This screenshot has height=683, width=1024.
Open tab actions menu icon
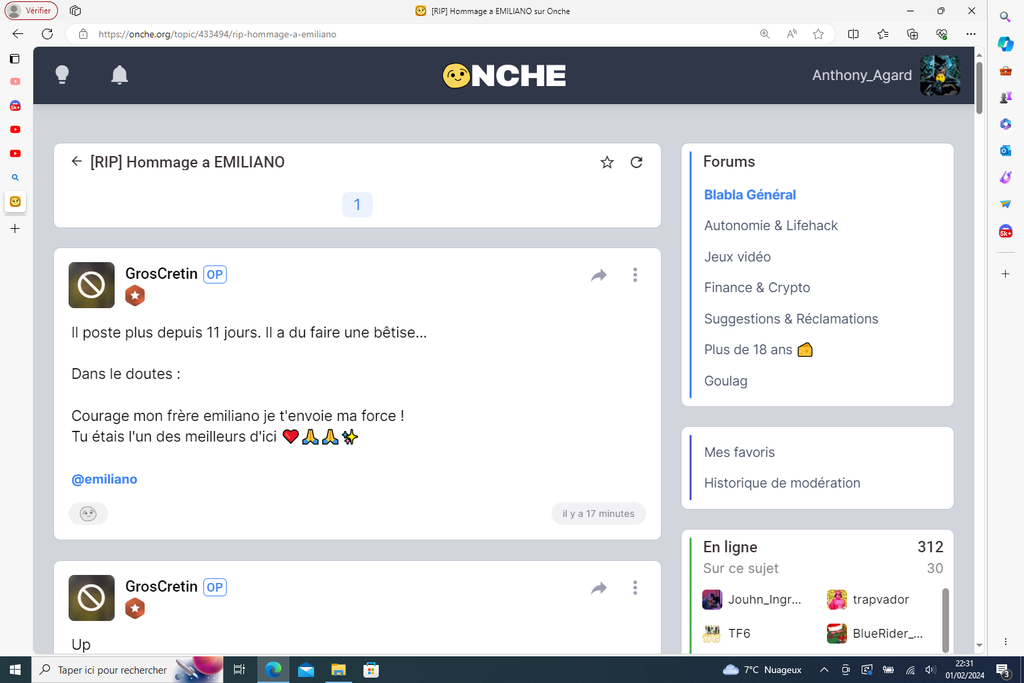[14, 59]
